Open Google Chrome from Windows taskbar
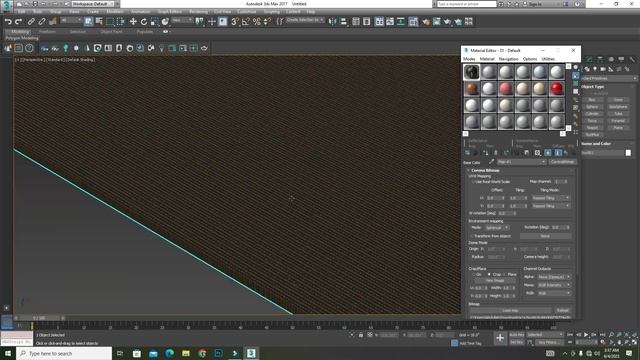640x360 pixels. tap(202, 353)
